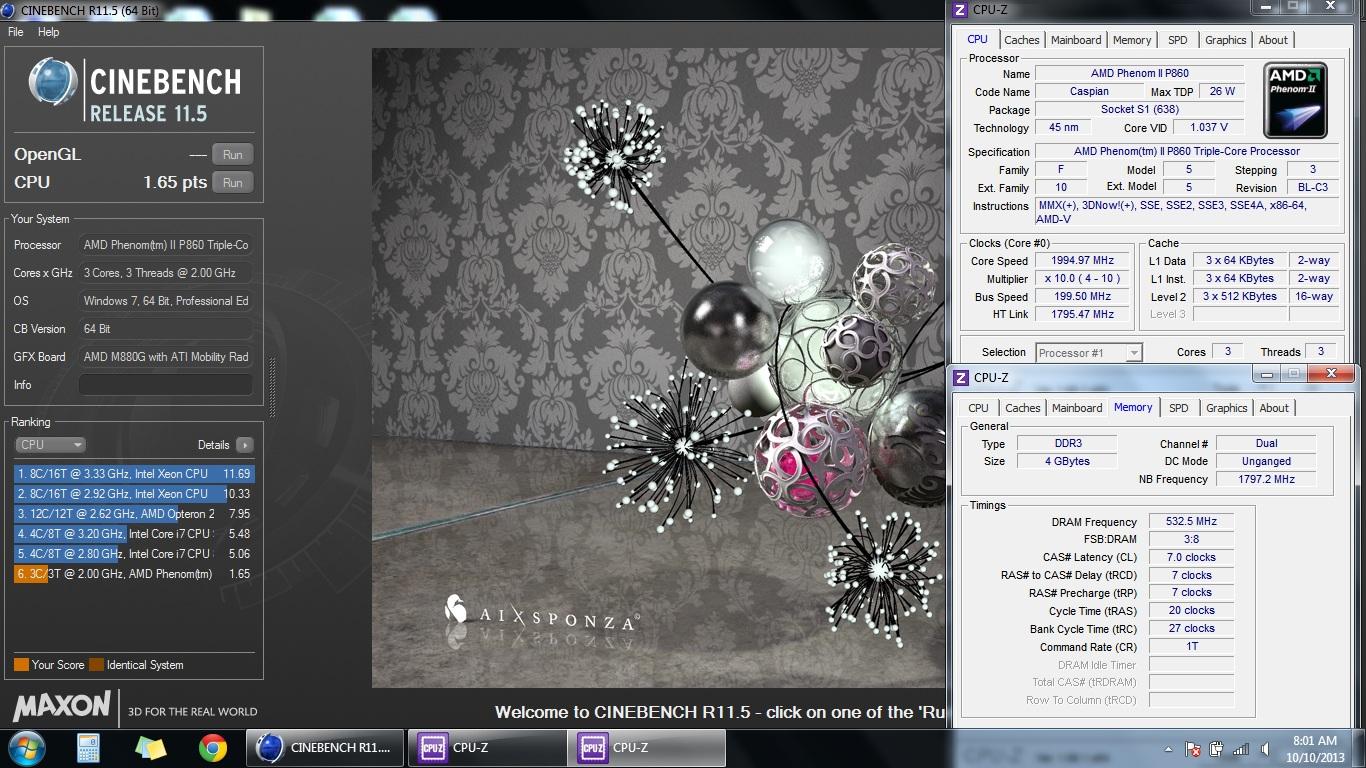Click the brown Identical System legend swatch
This screenshot has height=768, width=1366.
tap(96, 665)
